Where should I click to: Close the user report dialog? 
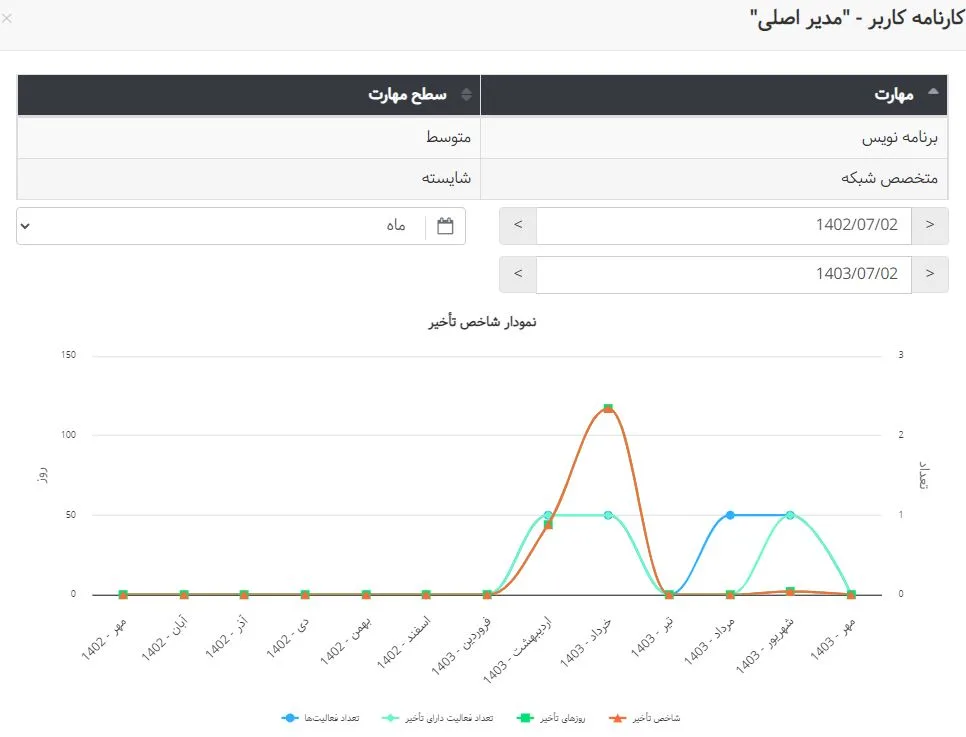[8, 18]
